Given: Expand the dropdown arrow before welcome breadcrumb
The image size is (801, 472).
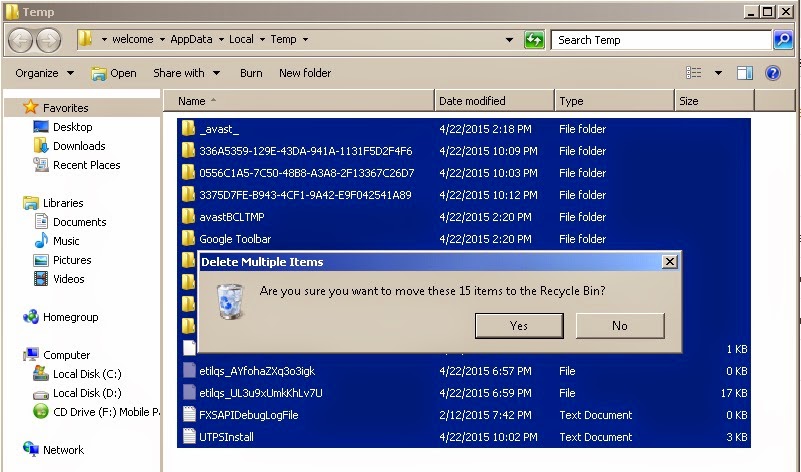Looking at the screenshot, I should tap(104, 39).
